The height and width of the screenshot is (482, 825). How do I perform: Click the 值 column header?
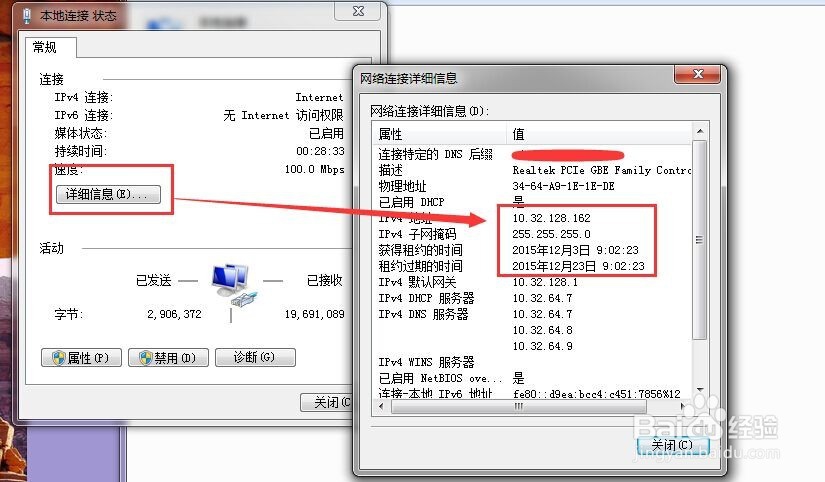[x=598, y=134]
